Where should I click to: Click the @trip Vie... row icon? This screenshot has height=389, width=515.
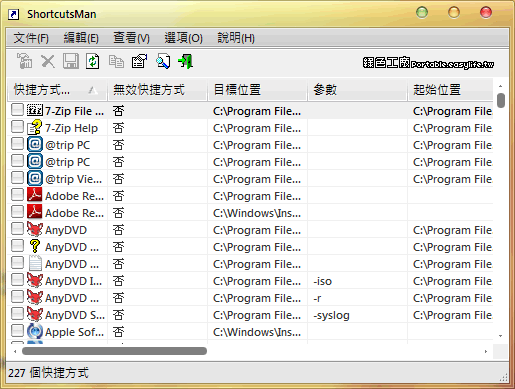(x=35, y=178)
